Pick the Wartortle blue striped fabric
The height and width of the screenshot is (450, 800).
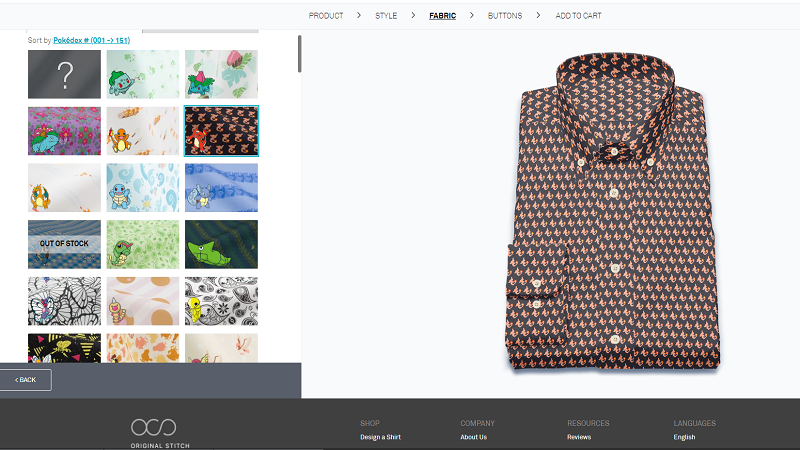click(221, 188)
